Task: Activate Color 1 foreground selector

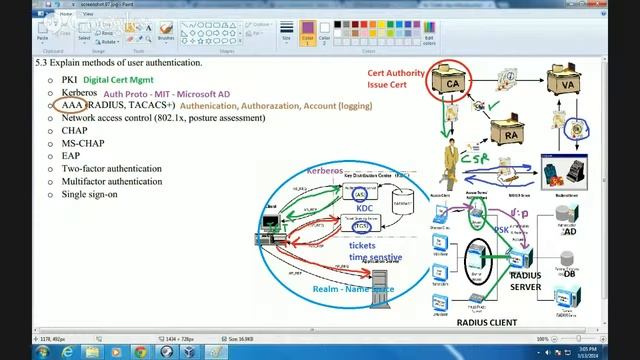Action: [308, 33]
